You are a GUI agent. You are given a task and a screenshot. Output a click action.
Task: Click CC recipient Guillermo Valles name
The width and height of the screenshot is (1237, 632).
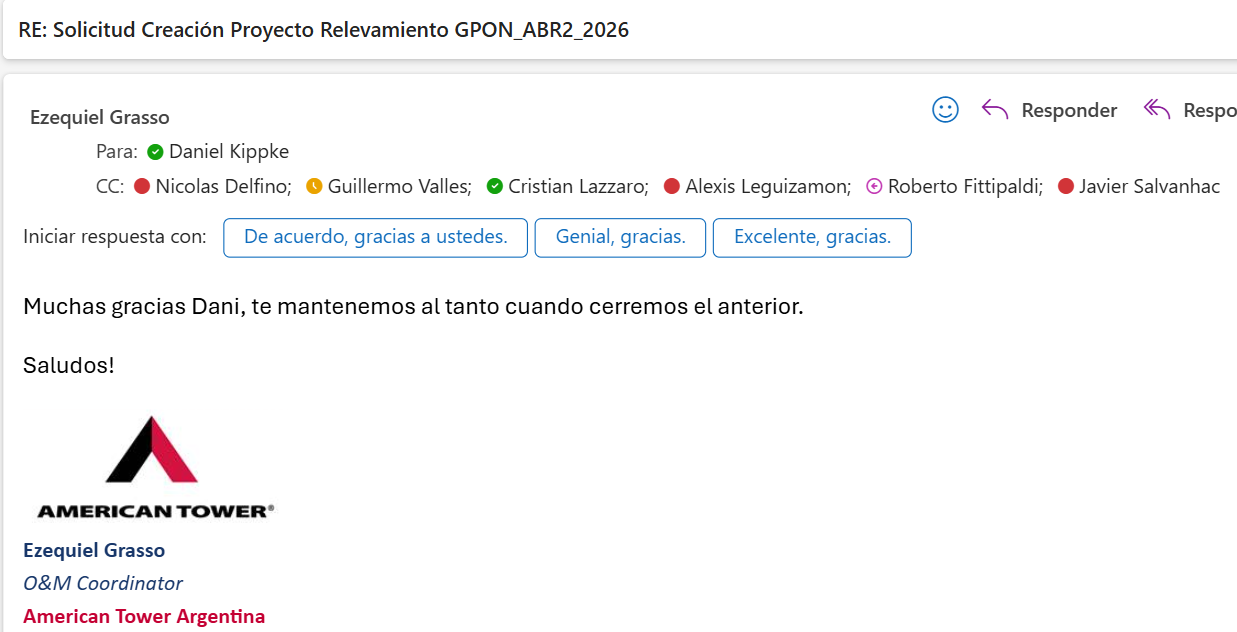click(399, 186)
